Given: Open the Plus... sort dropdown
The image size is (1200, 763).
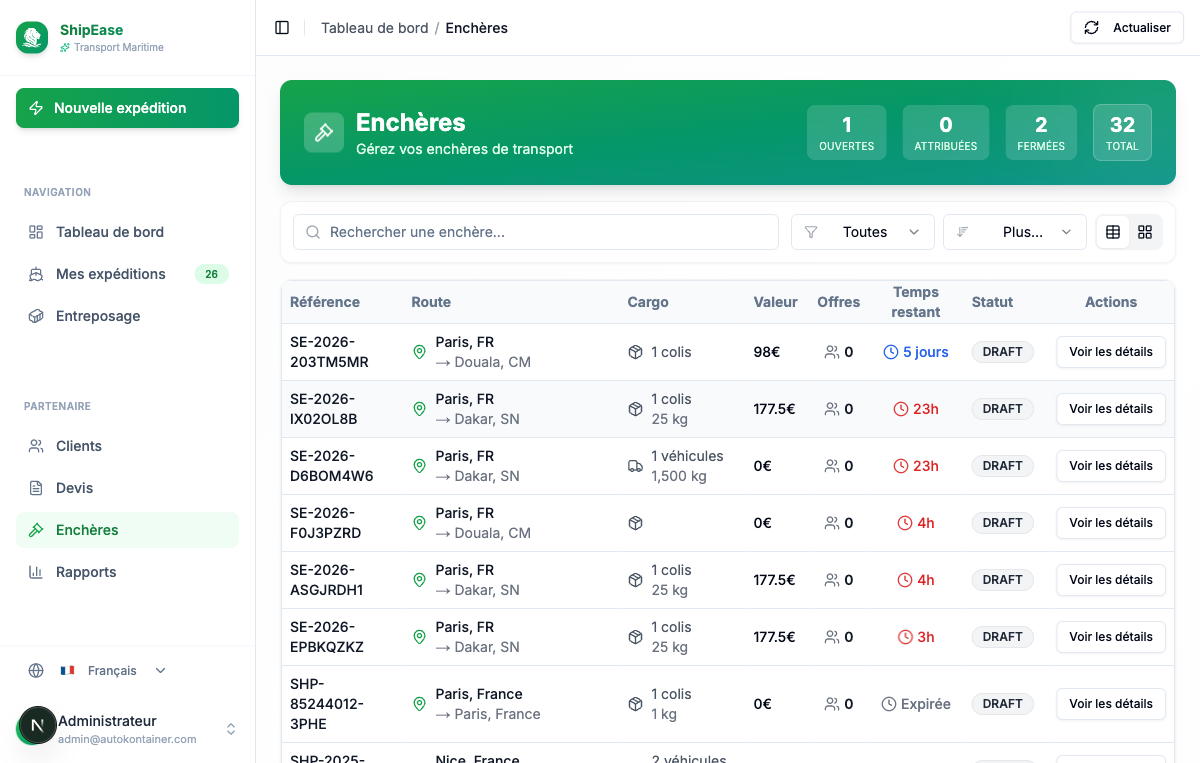Looking at the screenshot, I should [x=1015, y=232].
